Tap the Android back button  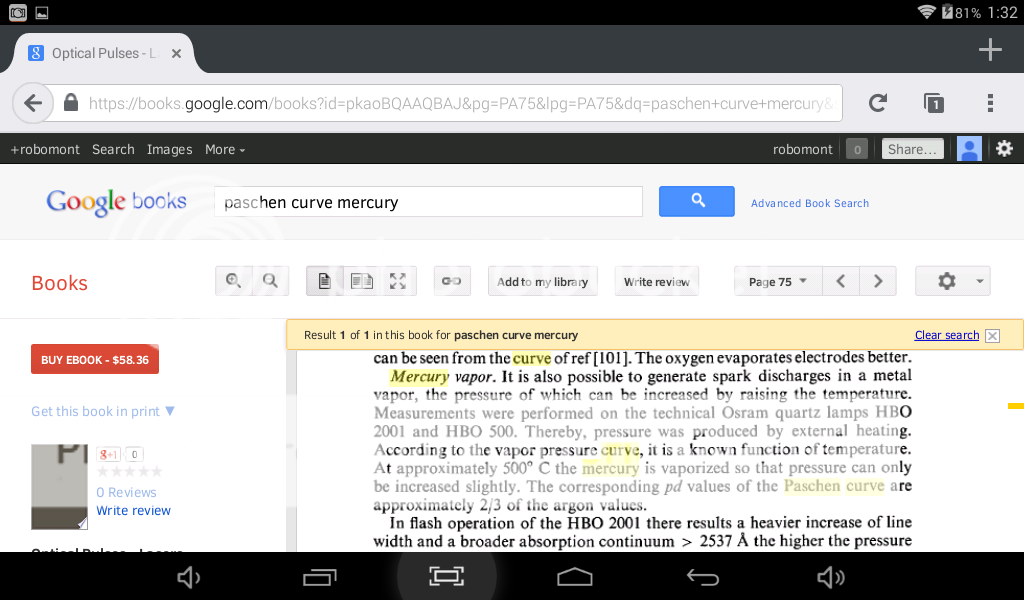tap(703, 577)
